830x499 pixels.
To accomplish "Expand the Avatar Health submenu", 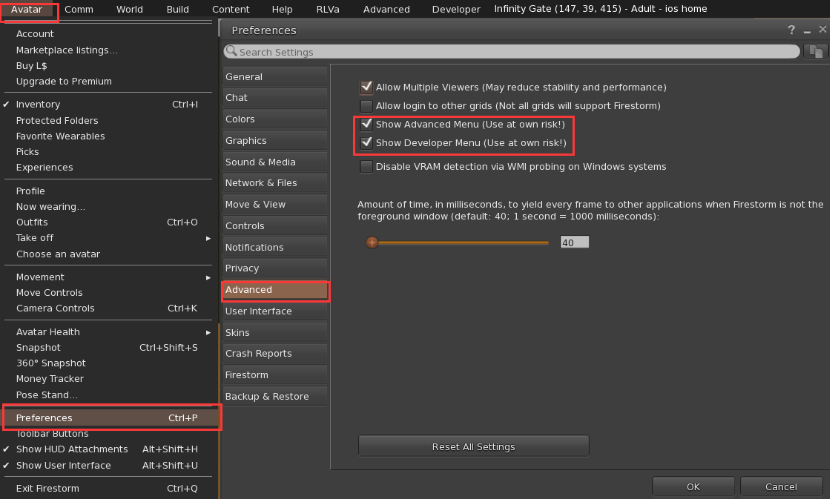I will pyautogui.click(x=107, y=332).
